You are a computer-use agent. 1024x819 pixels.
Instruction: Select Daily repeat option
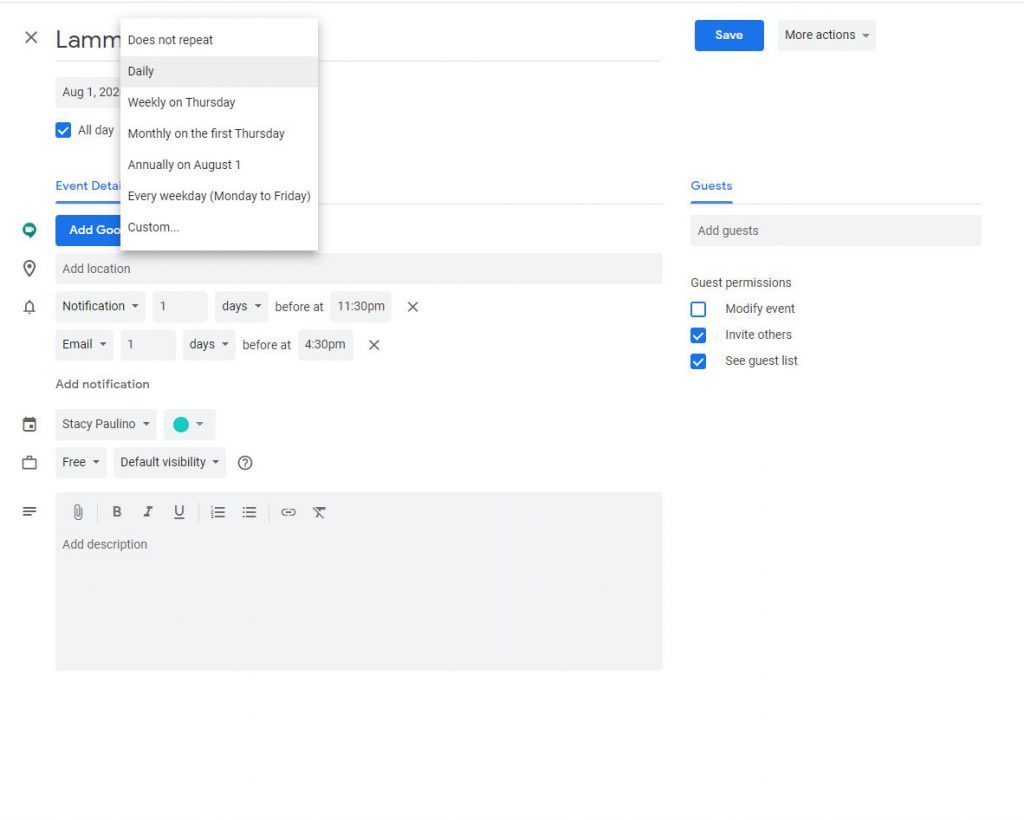point(219,71)
